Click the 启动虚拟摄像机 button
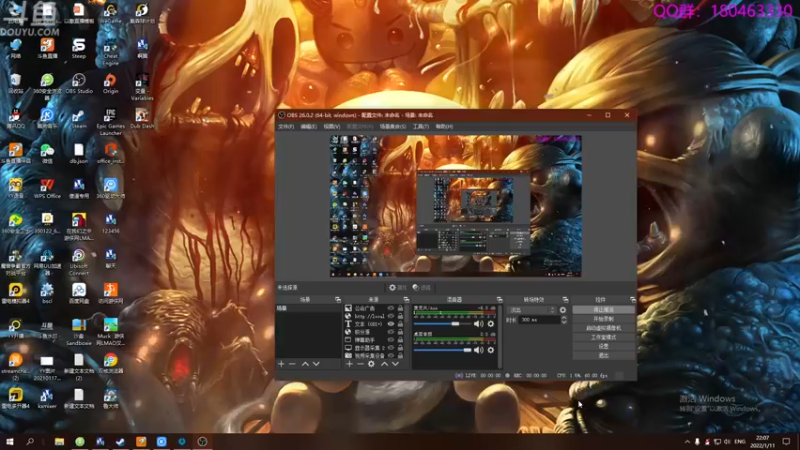Viewport: 800px width, 450px height. (604, 328)
